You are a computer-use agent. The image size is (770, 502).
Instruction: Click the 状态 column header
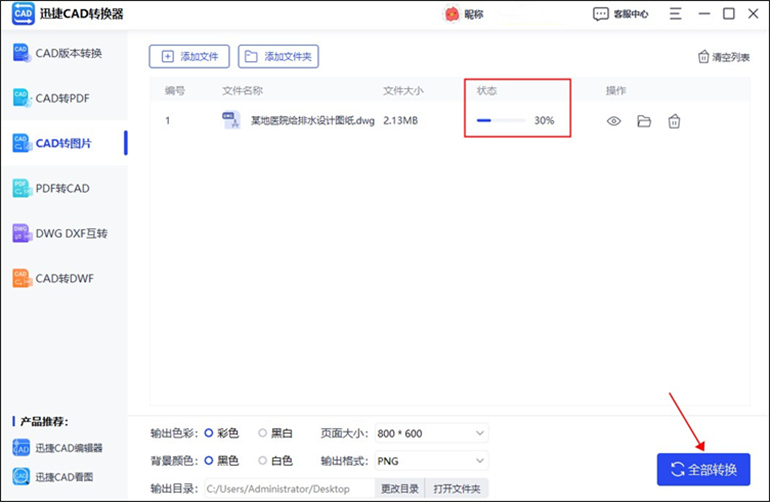tap(487, 90)
